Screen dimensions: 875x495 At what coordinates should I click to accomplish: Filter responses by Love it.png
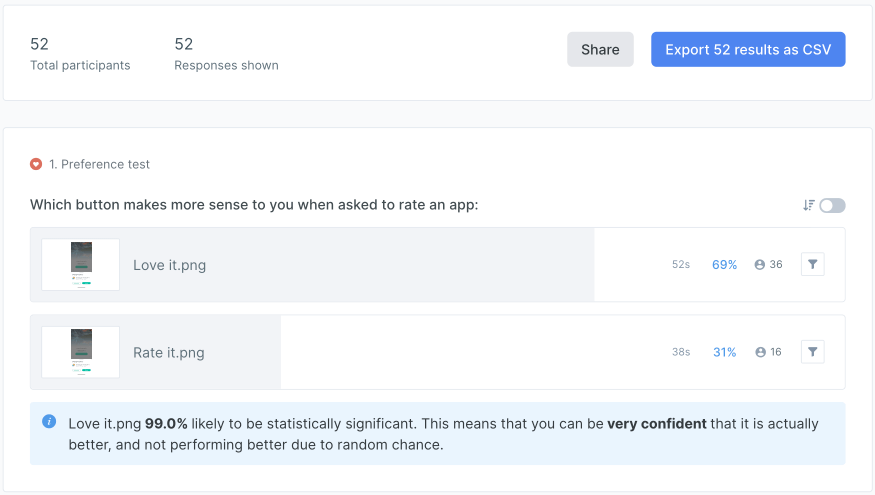coord(813,265)
